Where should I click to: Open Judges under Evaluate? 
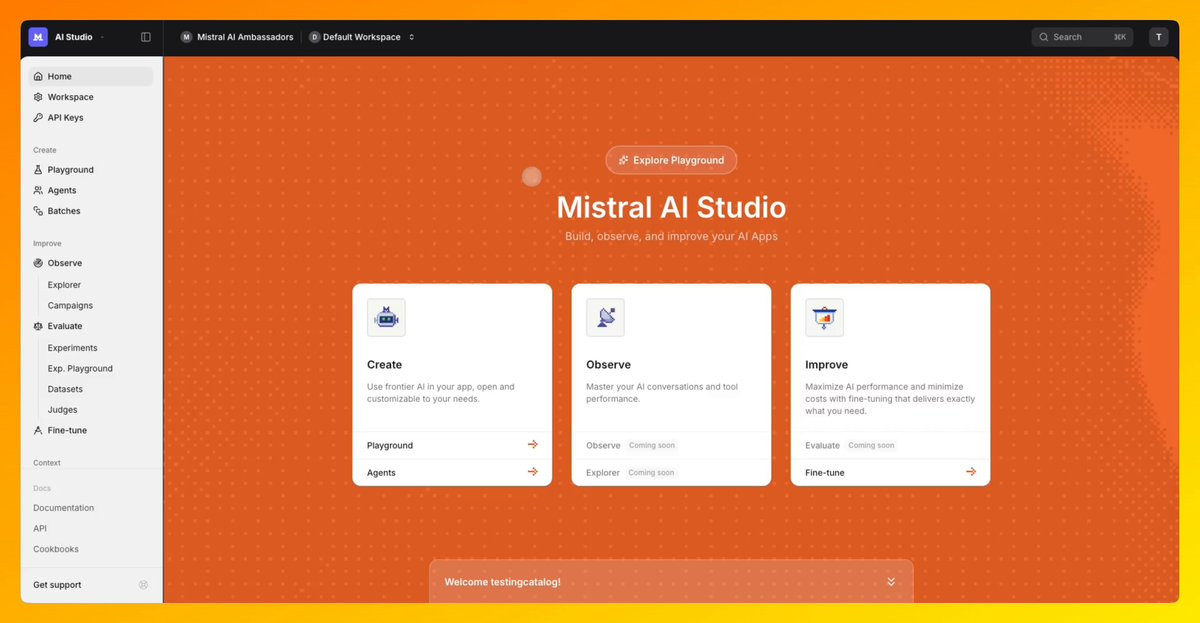click(62, 410)
